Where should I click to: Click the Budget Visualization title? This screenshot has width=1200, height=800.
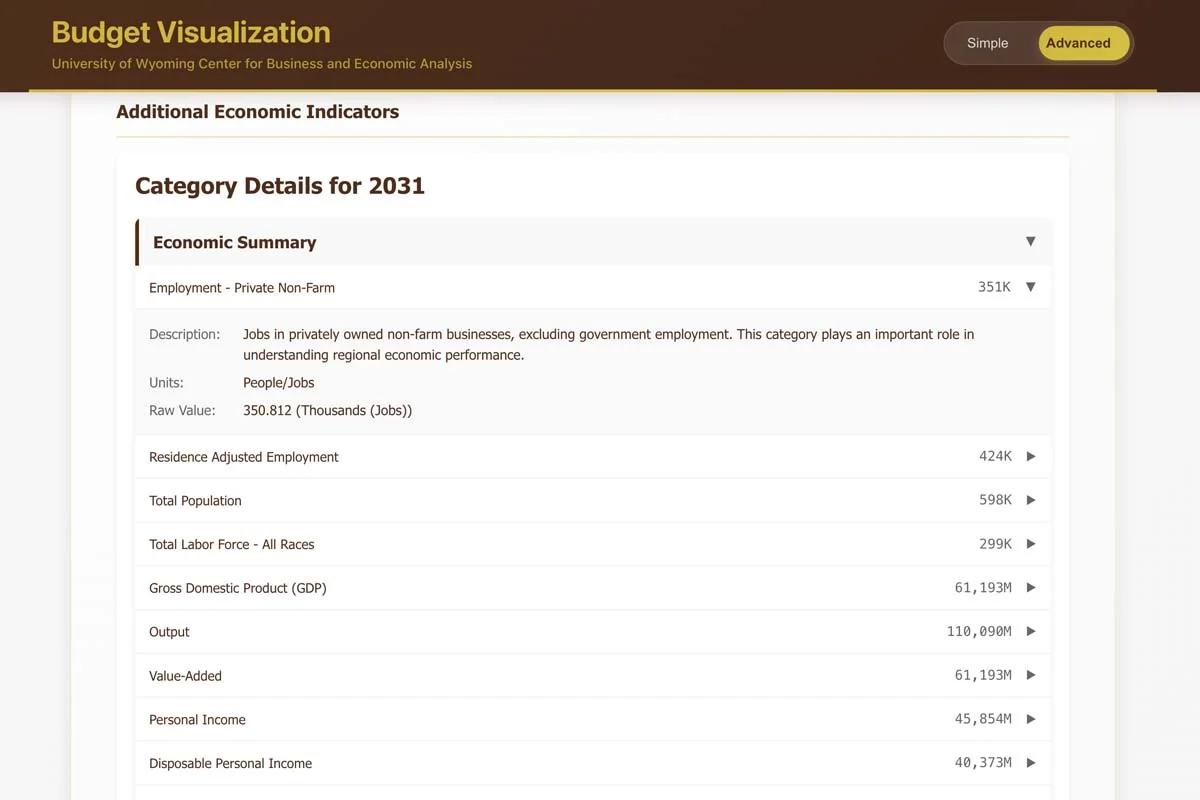click(x=190, y=31)
